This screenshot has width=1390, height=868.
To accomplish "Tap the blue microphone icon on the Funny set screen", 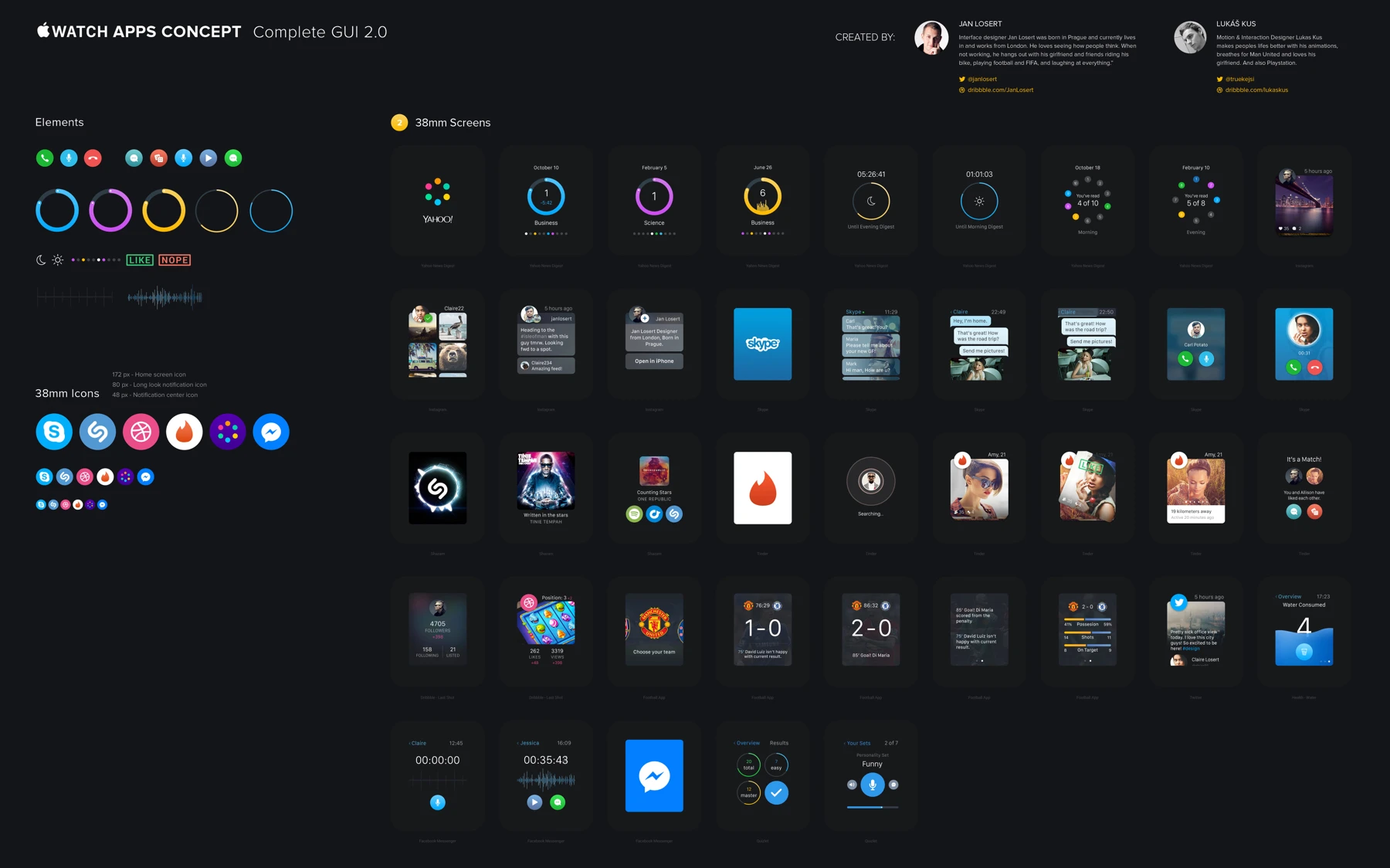I will (x=871, y=784).
